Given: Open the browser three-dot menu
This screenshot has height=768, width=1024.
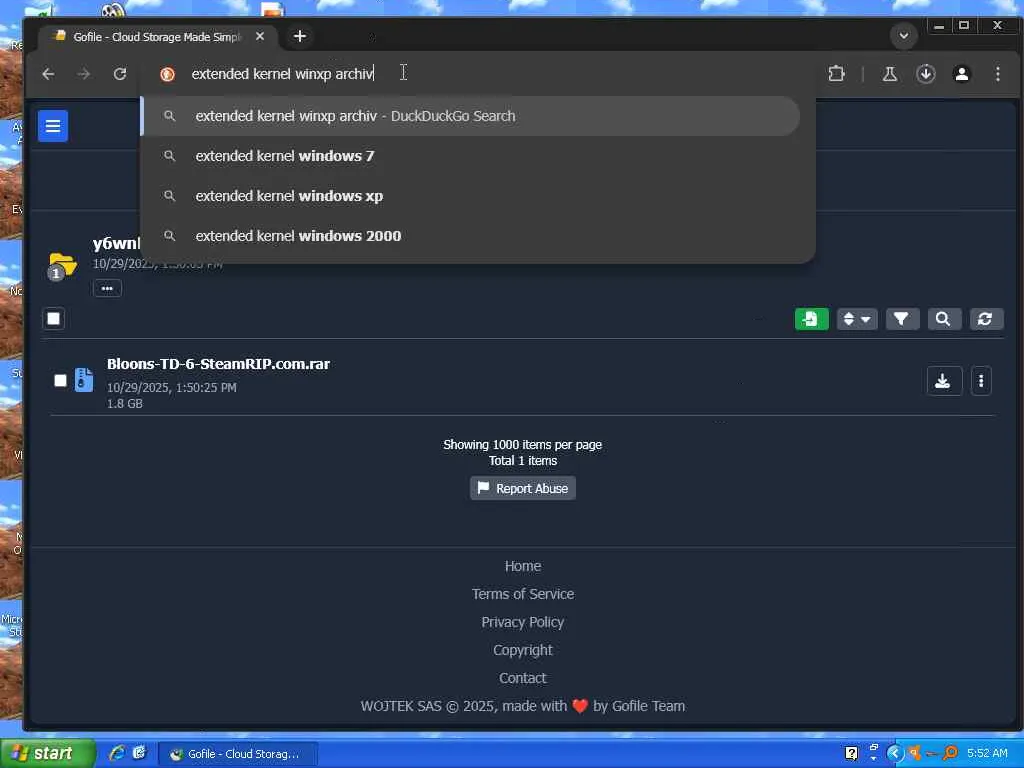Looking at the screenshot, I should click(x=997, y=74).
